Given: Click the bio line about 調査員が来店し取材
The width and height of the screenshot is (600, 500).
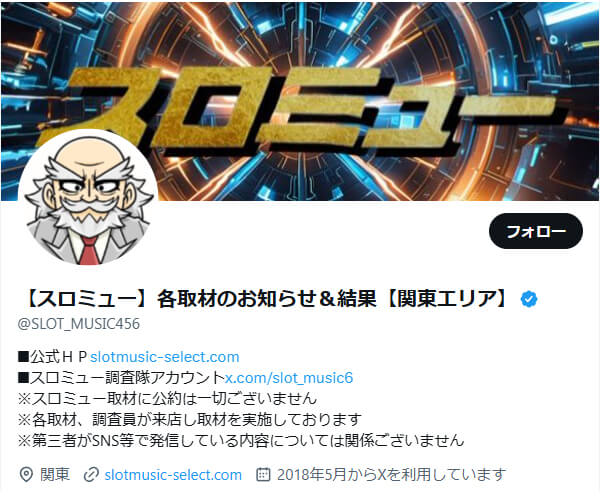Looking at the screenshot, I should 189,420.
